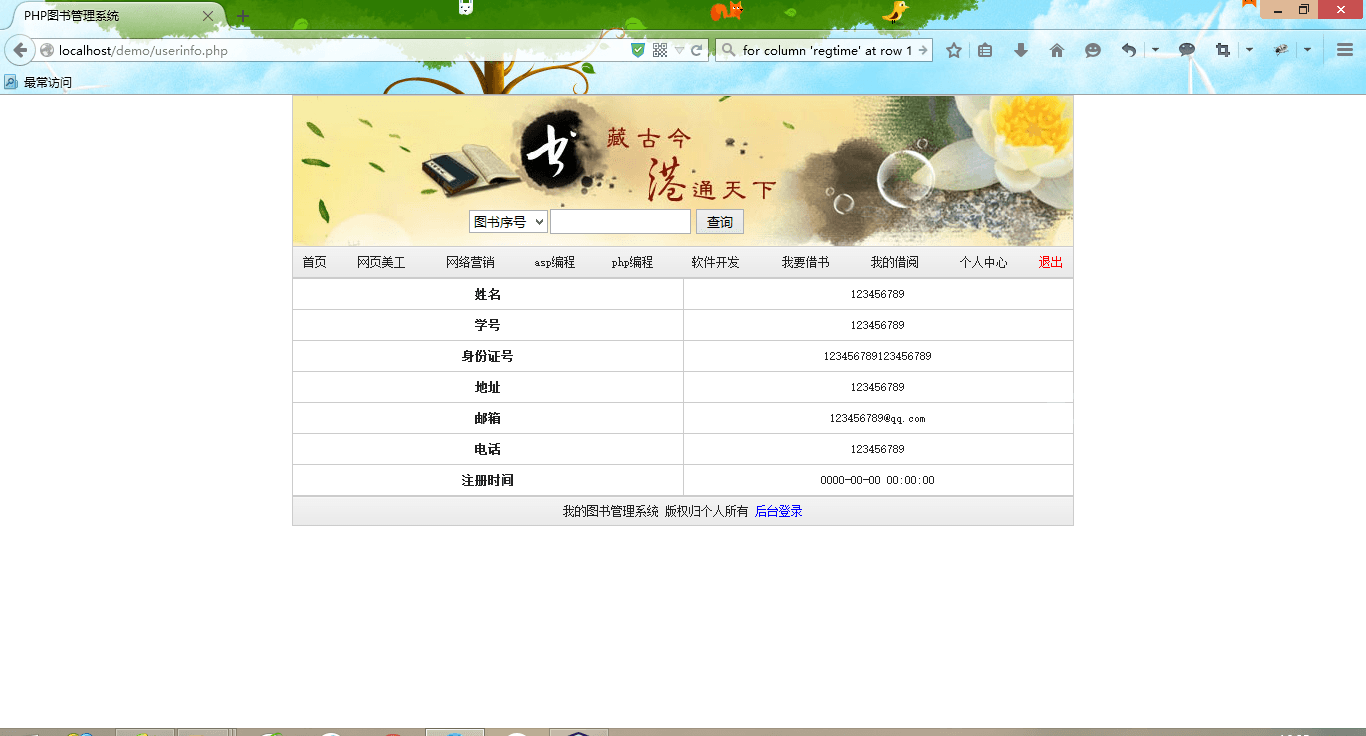This screenshot has height=736, width=1366.
Task: Open the Firefox hamburger menu
Action: click(x=1345, y=50)
